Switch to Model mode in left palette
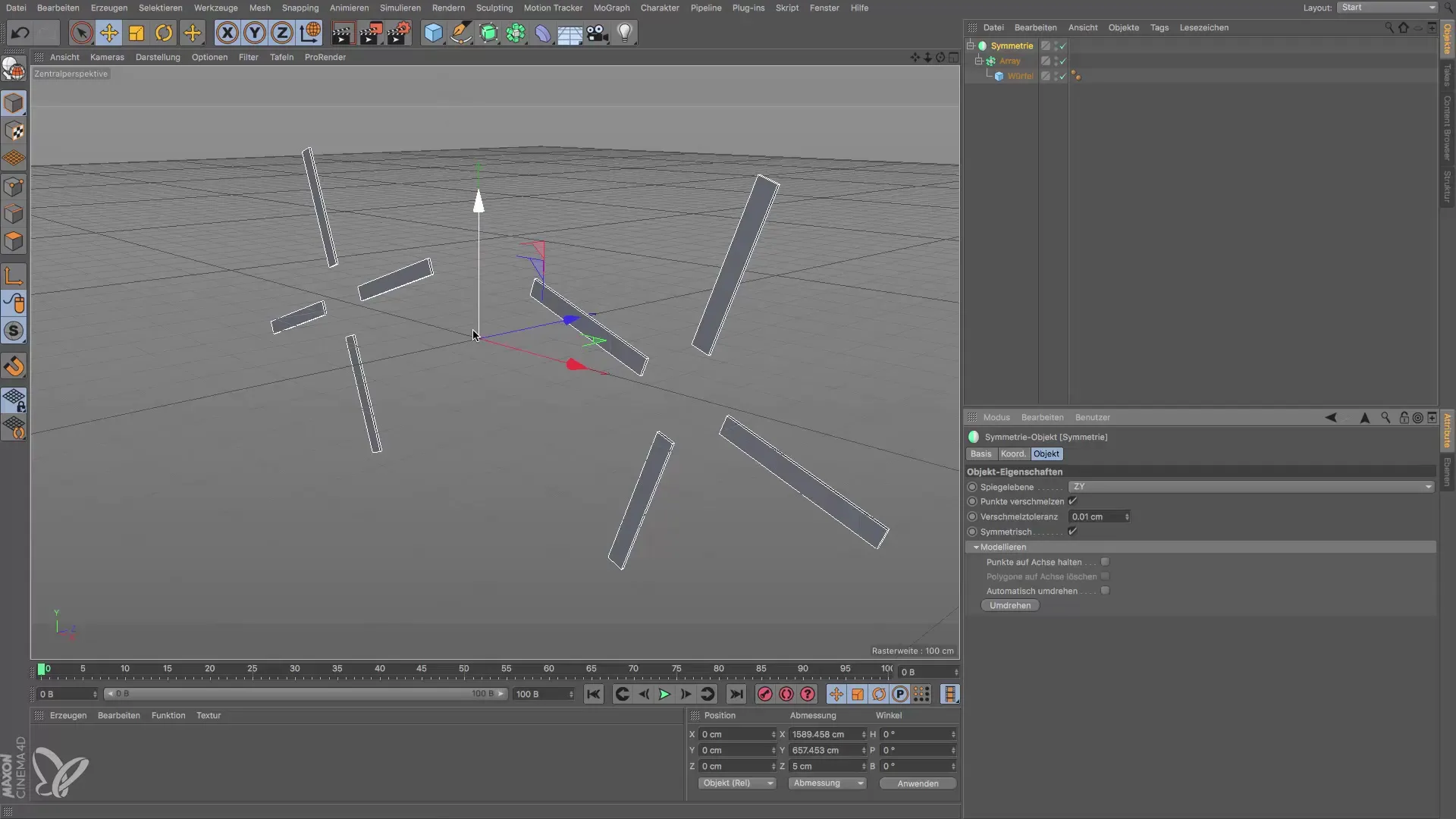Screen dimensions: 1456x819 (x=14, y=103)
